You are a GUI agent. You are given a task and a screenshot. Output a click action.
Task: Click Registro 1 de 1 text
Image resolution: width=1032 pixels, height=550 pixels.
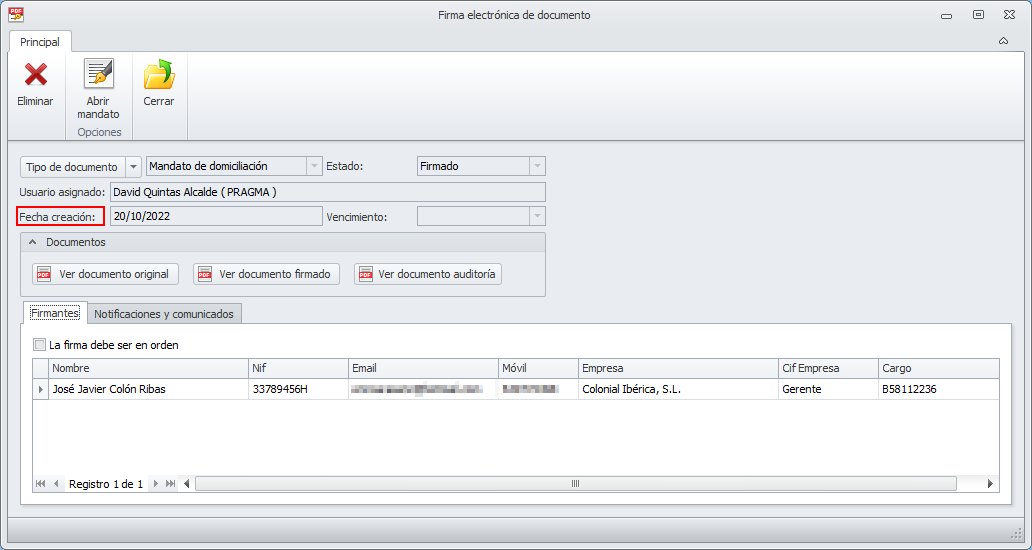coord(106,484)
